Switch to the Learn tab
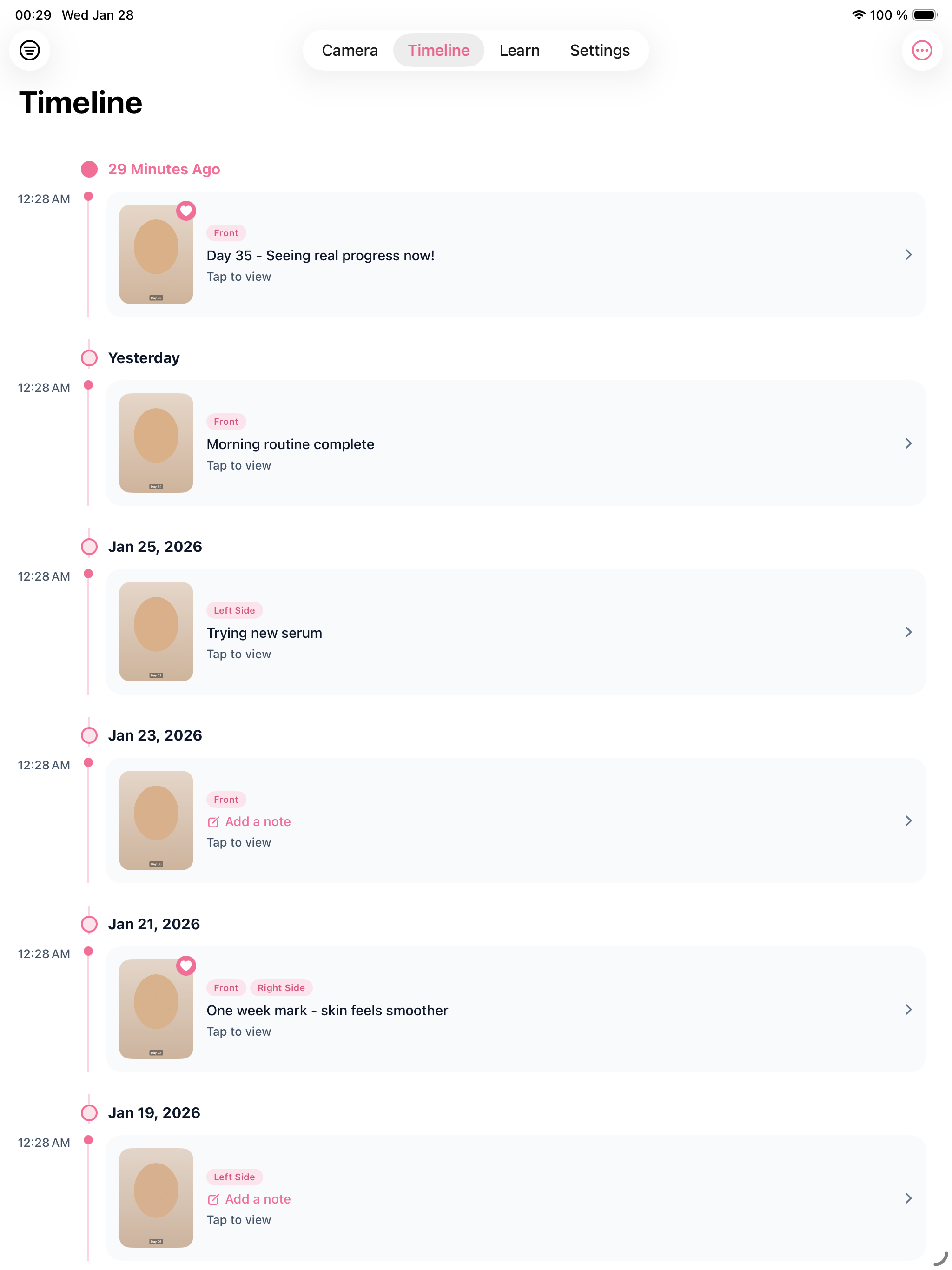 click(x=519, y=51)
